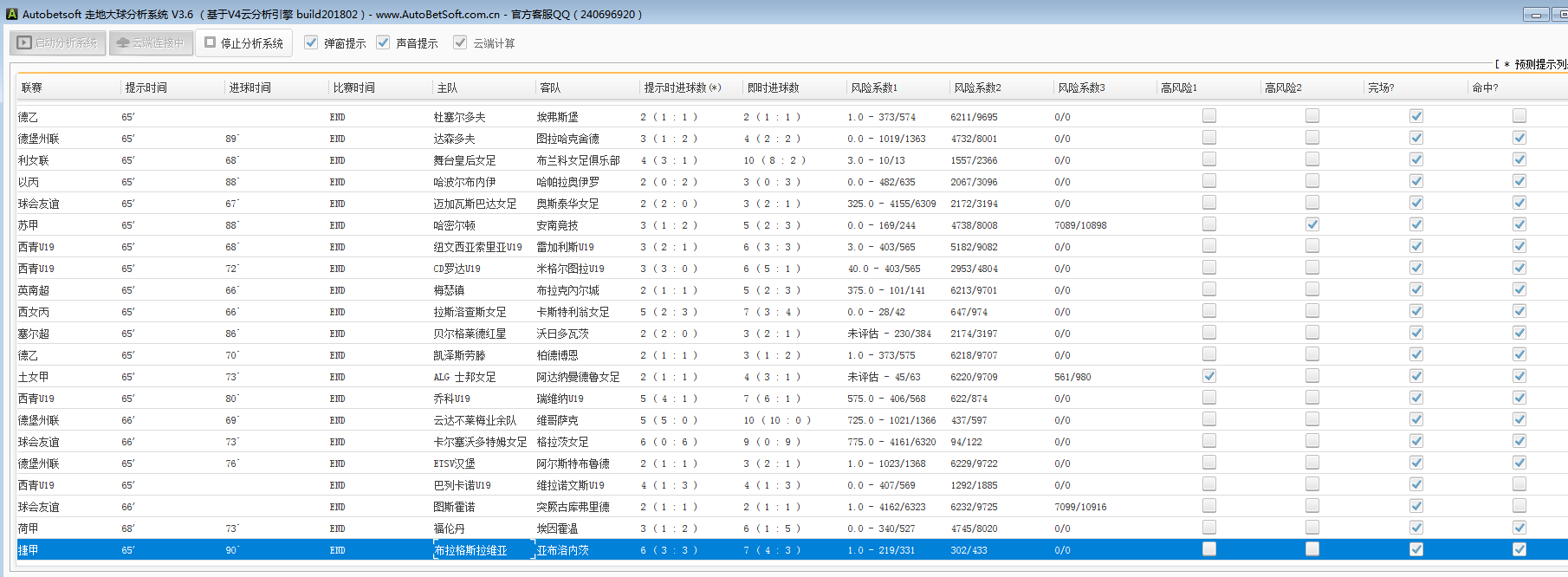This screenshot has height=577, width=1568.
Task: Click the 主队 column header
Action: coord(447,88)
